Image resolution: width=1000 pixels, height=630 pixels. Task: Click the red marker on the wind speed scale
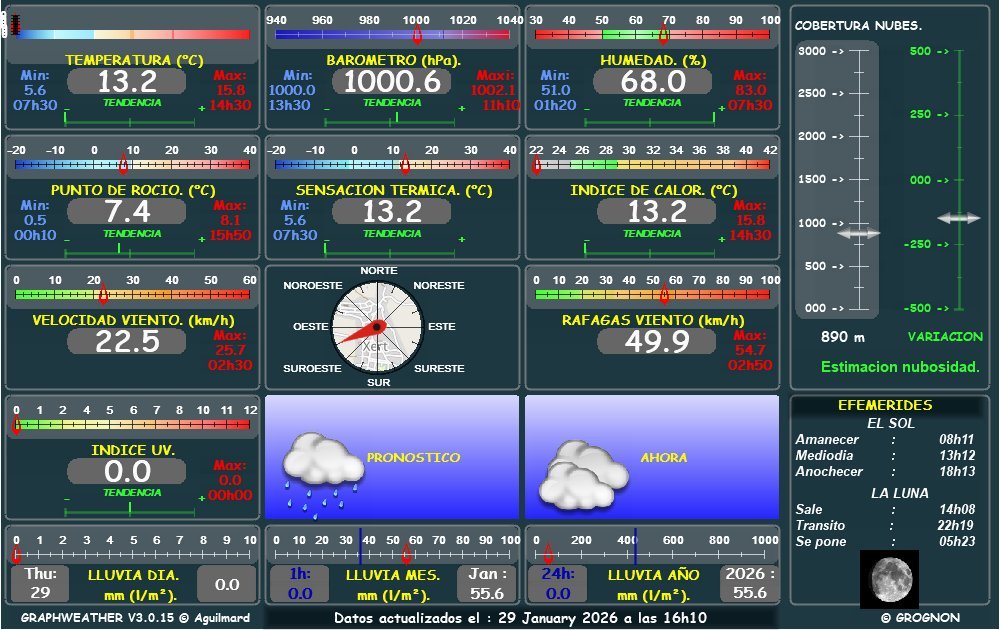pyautogui.click(x=103, y=294)
